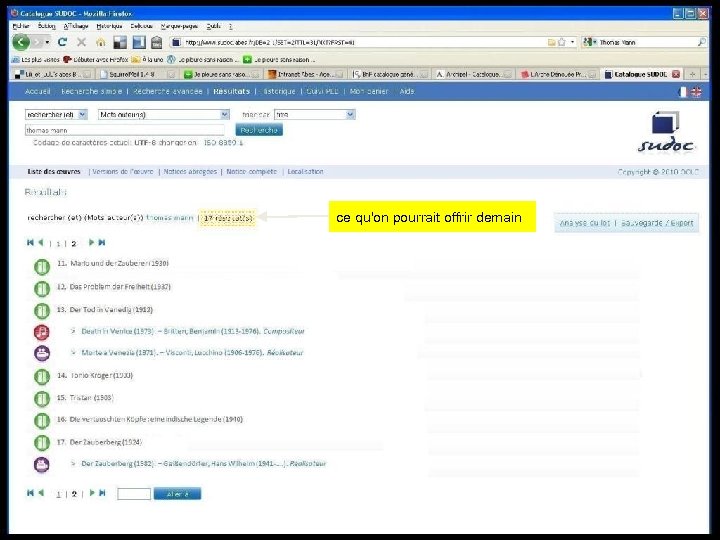Open 'Der Zauberberg (1982)' Geißendörfer entry
Screen dimensions: 720x540
204,464
